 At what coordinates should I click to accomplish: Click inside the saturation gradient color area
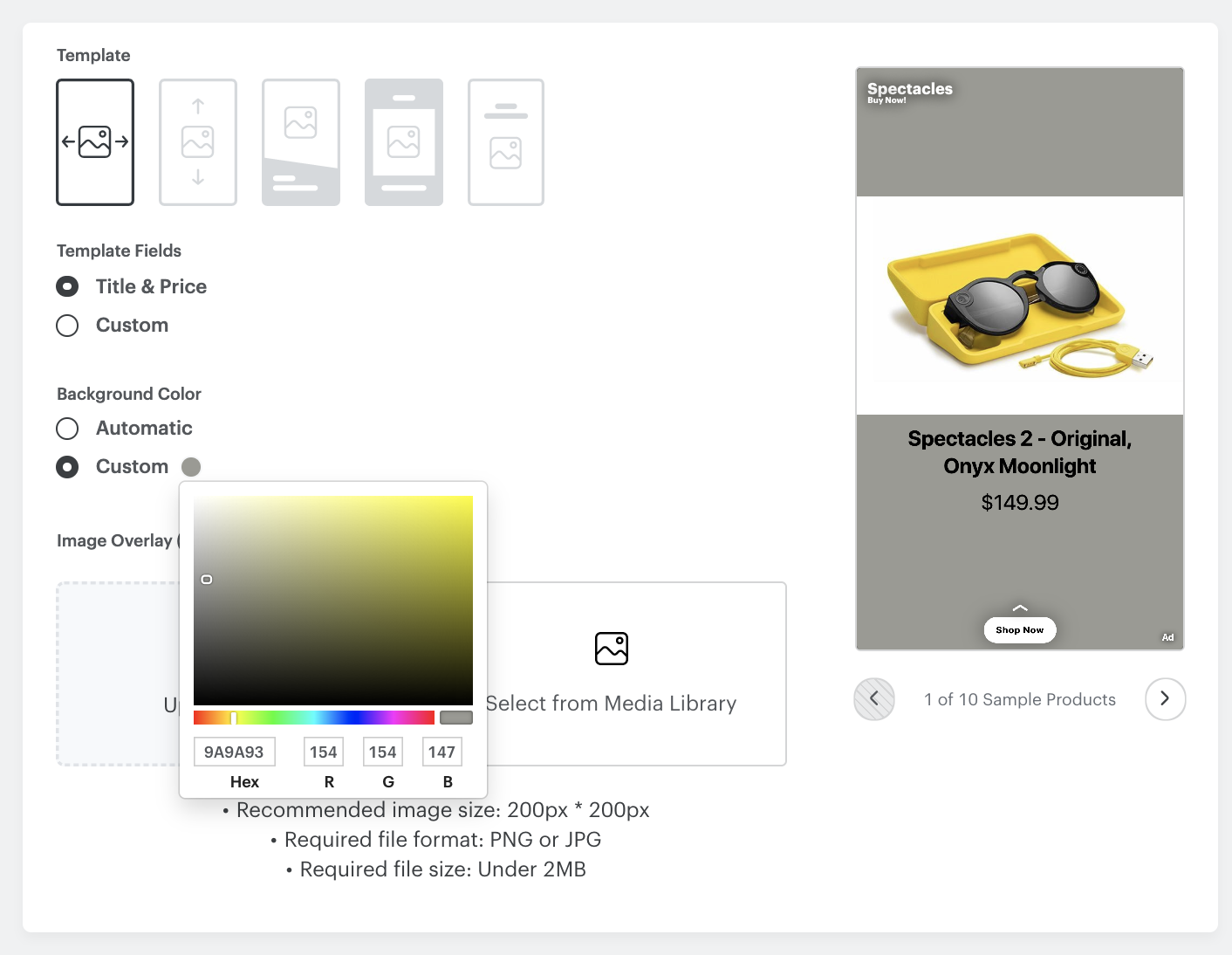pos(332,600)
